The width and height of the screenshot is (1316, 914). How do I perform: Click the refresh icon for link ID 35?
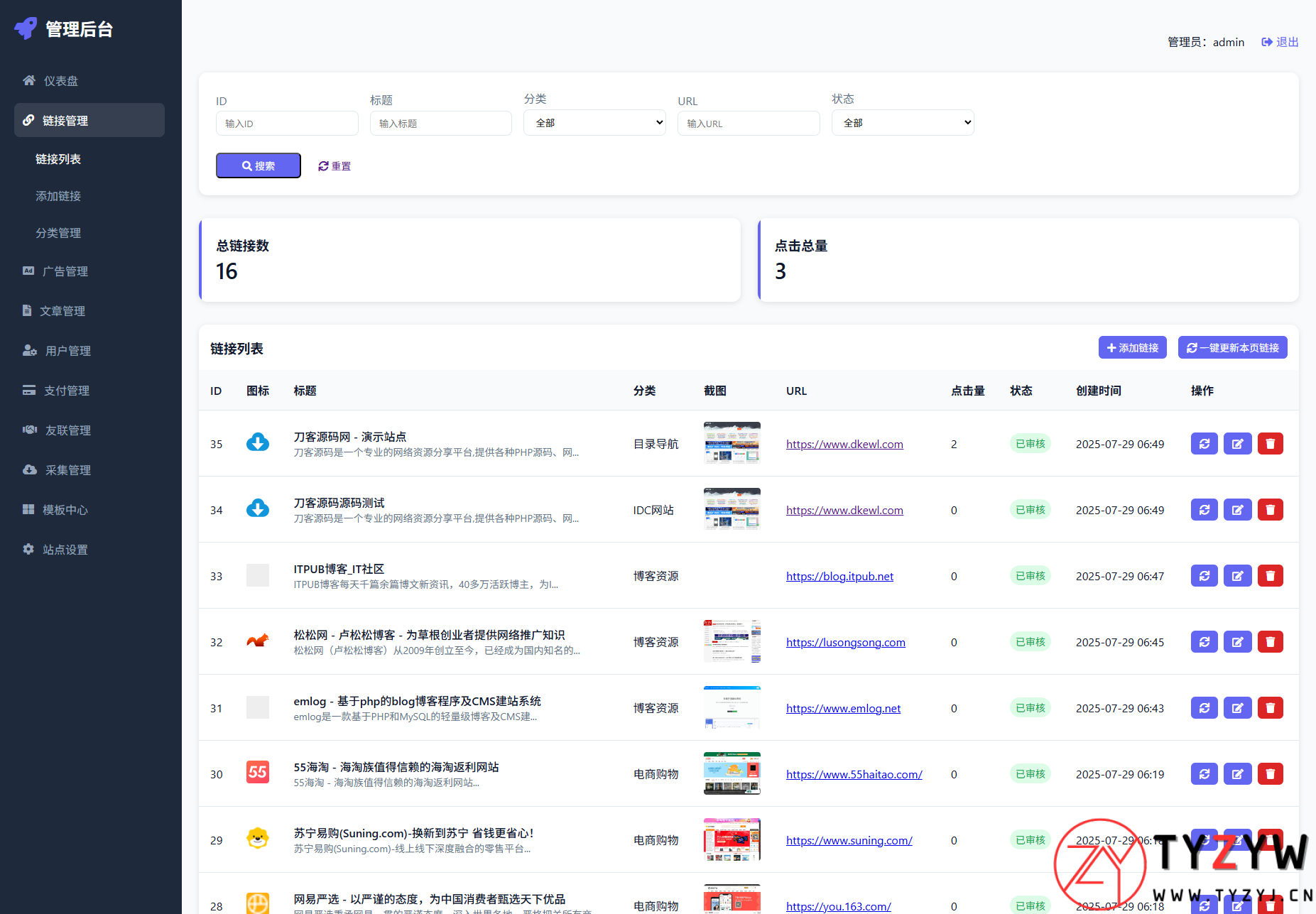pos(1204,444)
